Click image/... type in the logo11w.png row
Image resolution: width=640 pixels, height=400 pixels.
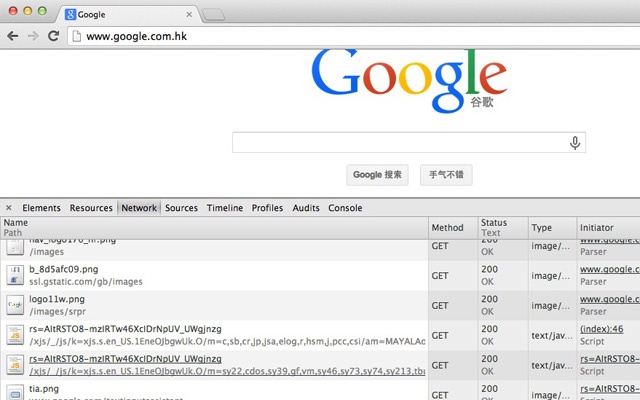click(x=550, y=306)
